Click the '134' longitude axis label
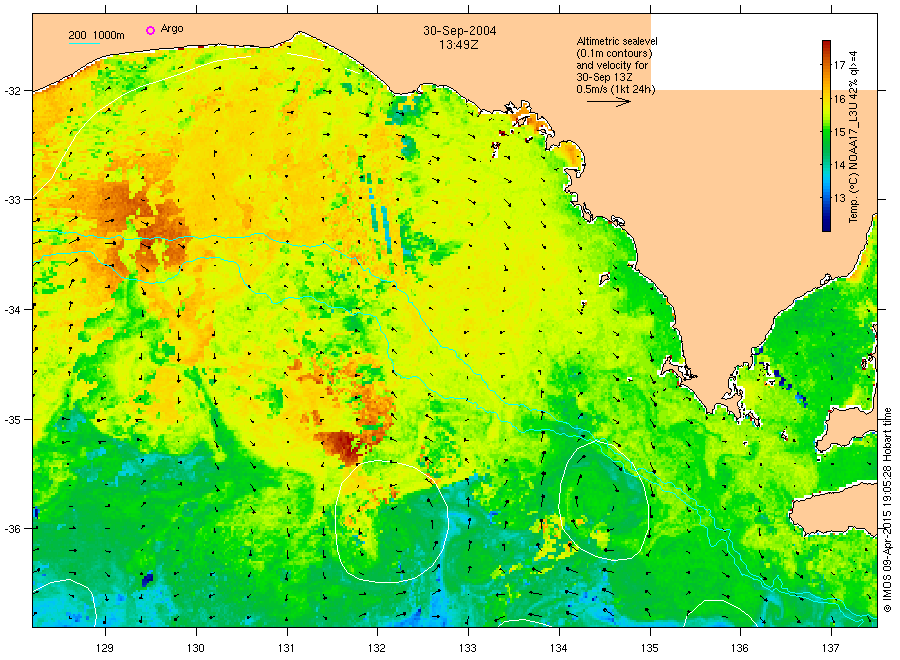 [558, 648]
